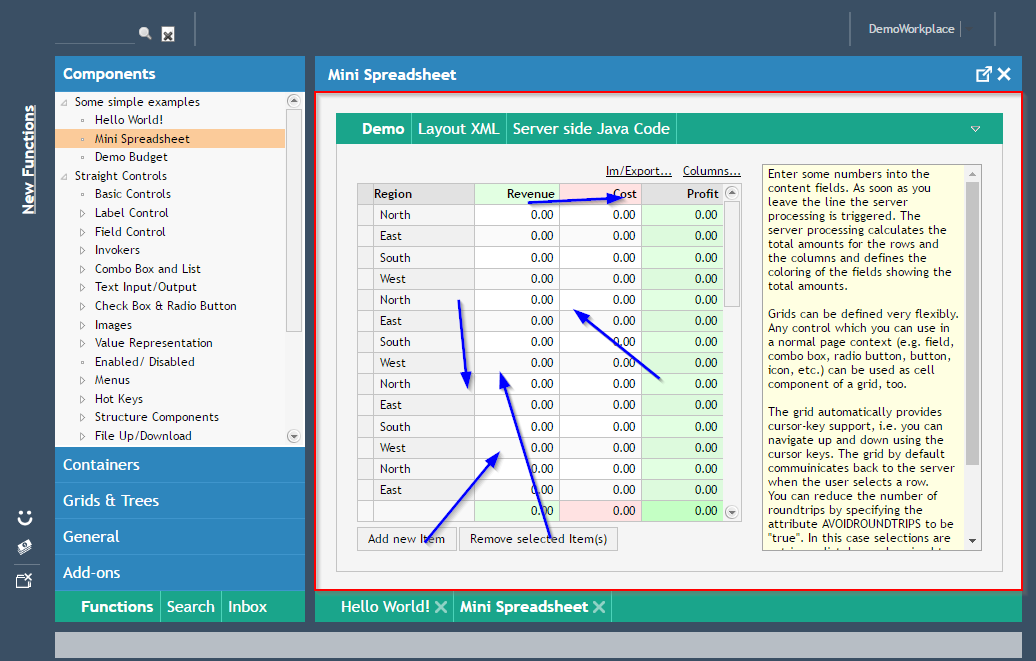1036x661 pixels.
Task: Pop out Mini Spreadsheet into new window
Action: pyautogui.click(x=984, y=74)
